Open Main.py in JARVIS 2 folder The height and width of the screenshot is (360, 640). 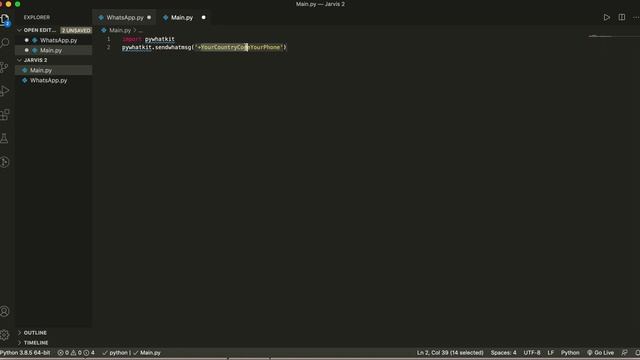click(x=41, y=70)
